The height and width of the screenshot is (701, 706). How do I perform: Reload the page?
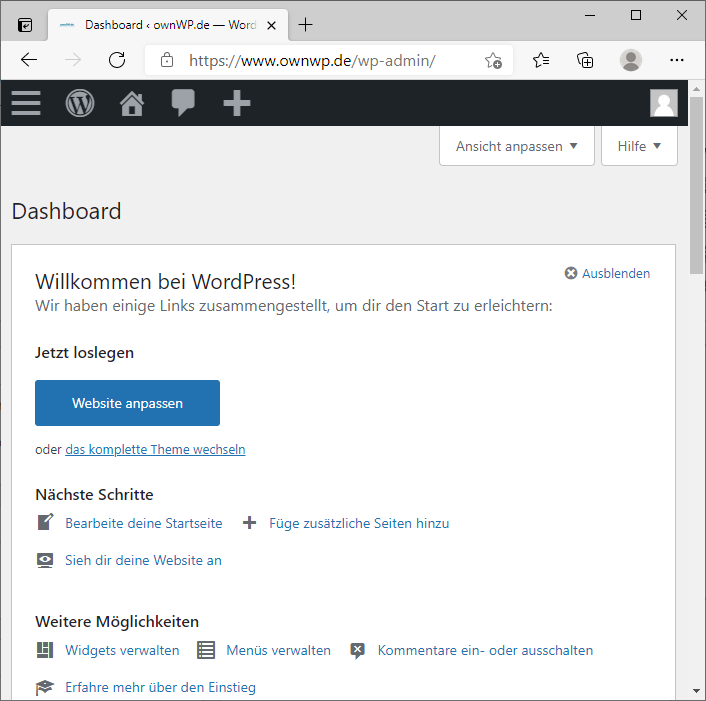pyautogui.click(x=117, y=60)
